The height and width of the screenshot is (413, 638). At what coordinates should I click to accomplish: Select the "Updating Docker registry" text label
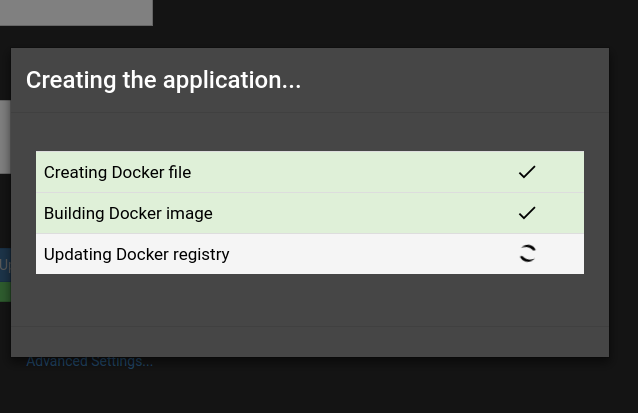[136, 254]
